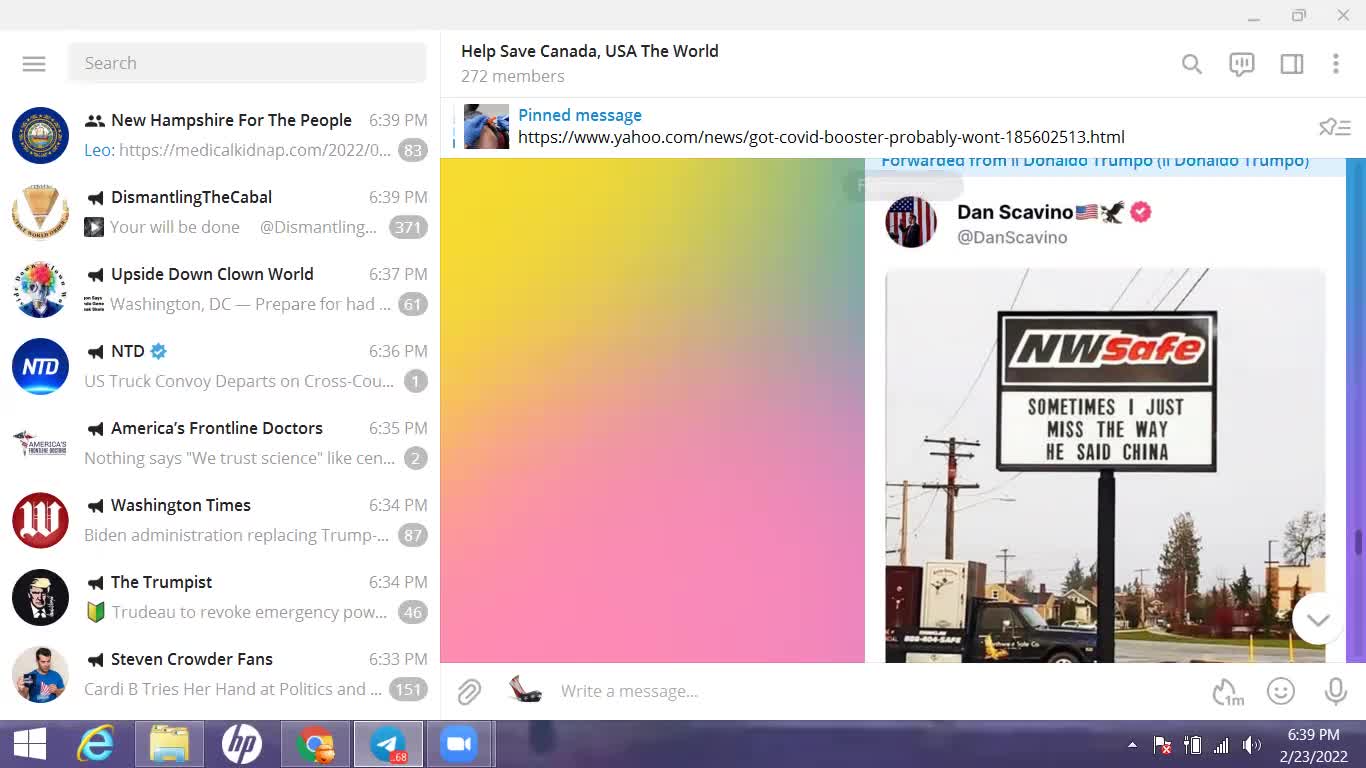Click the NTD blue logo avatar
Image resolution: width=1366 pixels, height=768 pixels.
(x=40, y=366)
